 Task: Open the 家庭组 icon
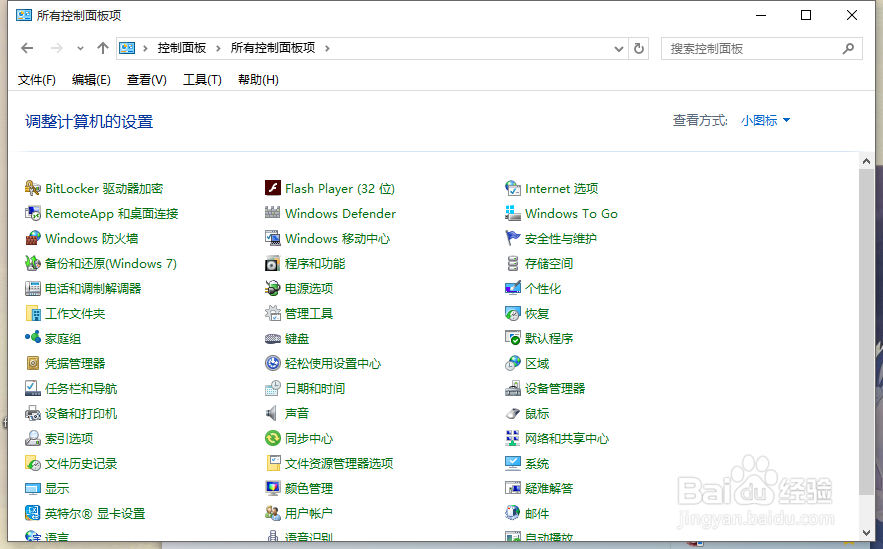pyautogui.click(x=33, y=338)
